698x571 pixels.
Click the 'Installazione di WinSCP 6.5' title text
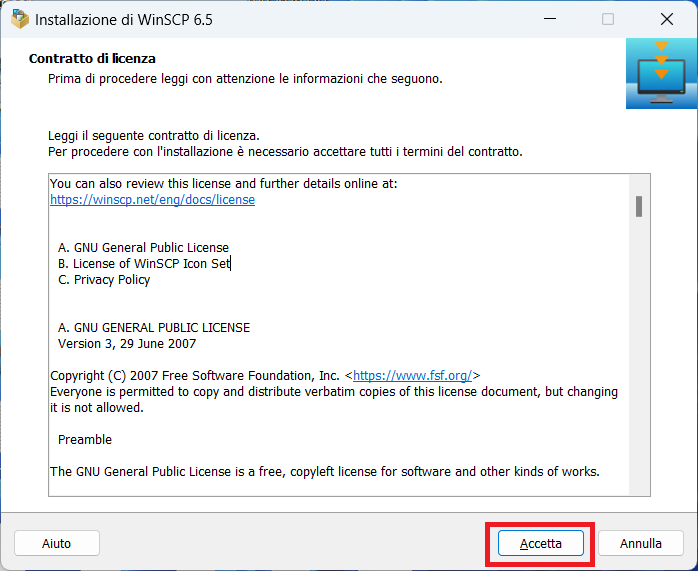[x=123, y=19]
